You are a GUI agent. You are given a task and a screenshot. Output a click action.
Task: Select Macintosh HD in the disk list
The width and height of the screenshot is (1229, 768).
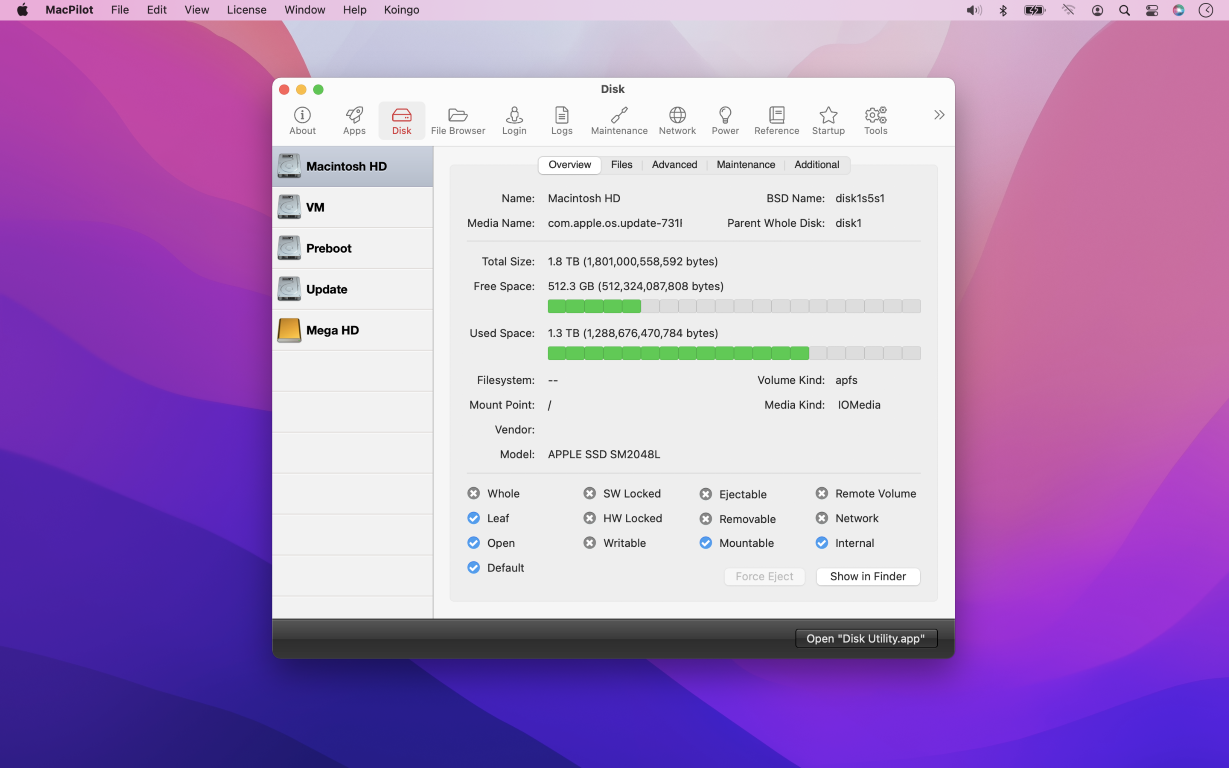click(353, 166)
